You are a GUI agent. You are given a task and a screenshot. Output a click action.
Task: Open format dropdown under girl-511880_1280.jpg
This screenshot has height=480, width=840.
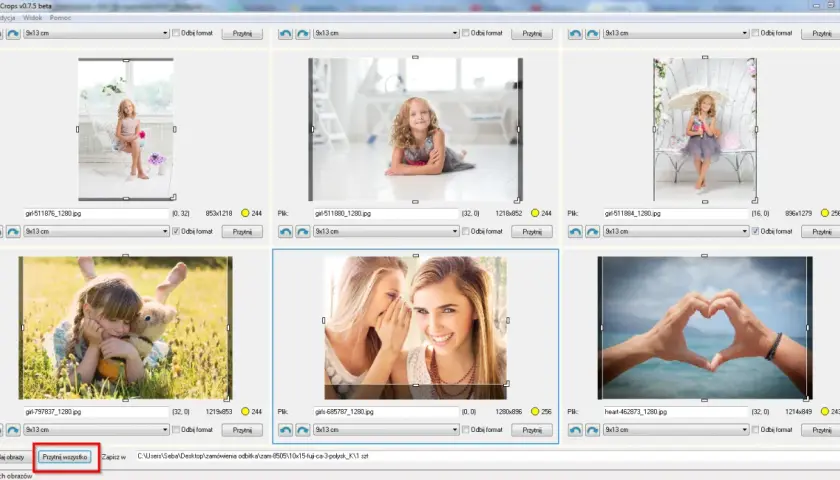386,231
